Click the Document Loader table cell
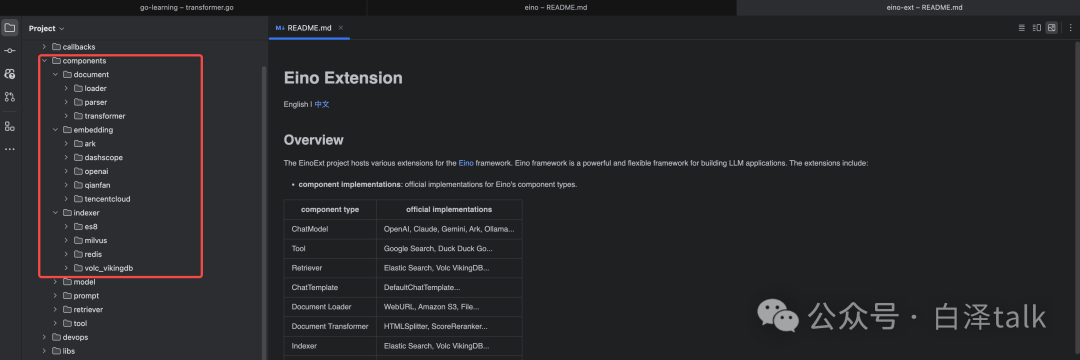 tap(330, 306)
